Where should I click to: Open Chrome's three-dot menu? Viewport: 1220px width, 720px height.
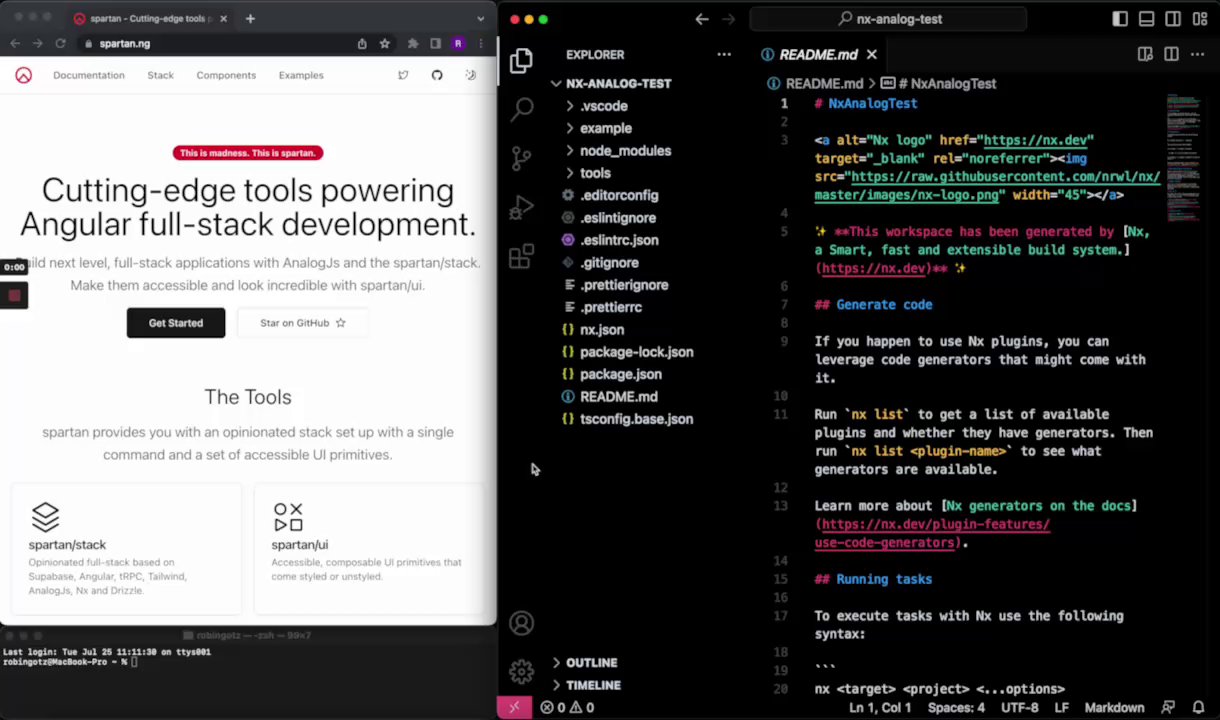[481, 43]
